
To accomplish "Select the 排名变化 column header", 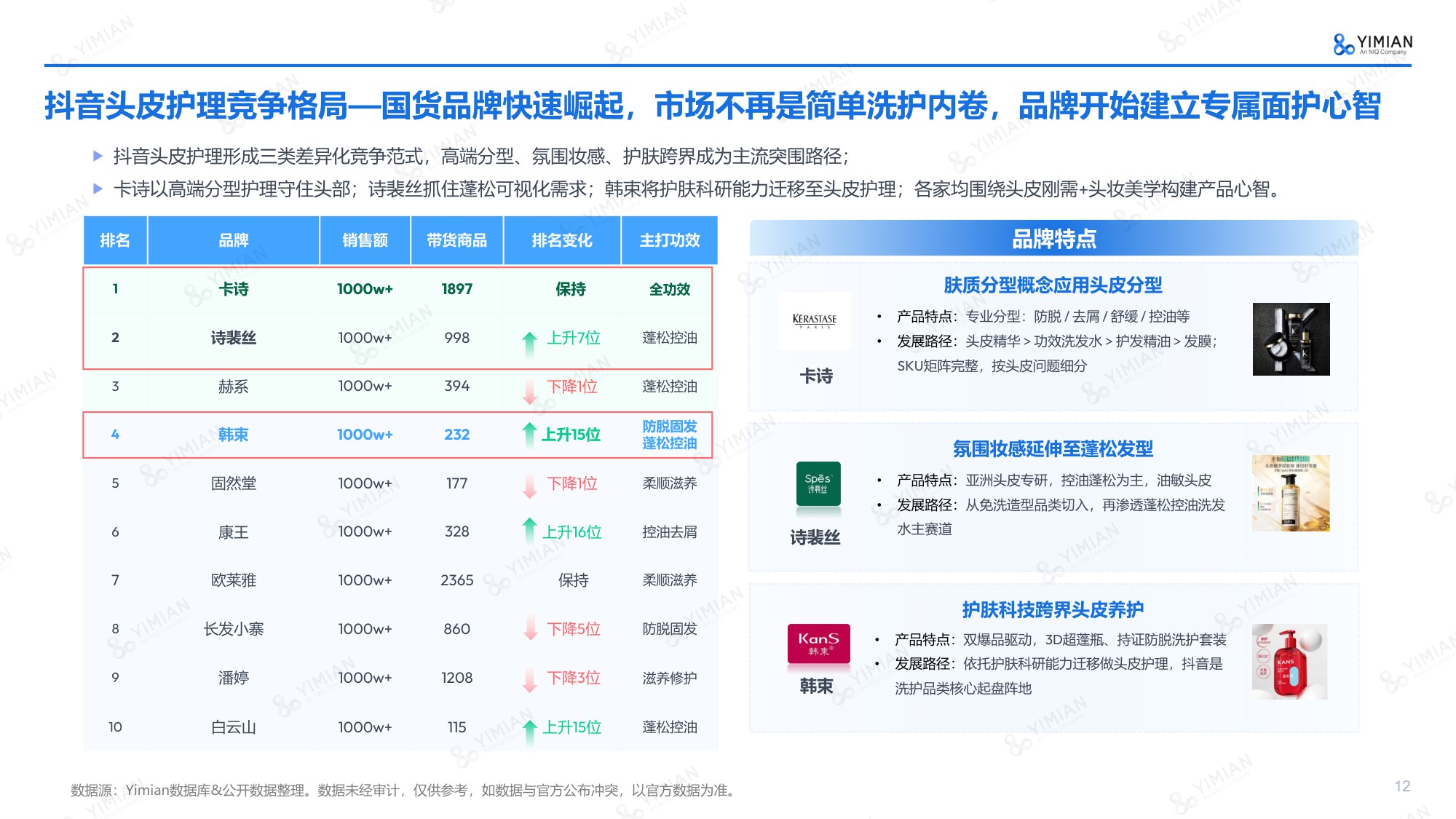I will point(562,240).
